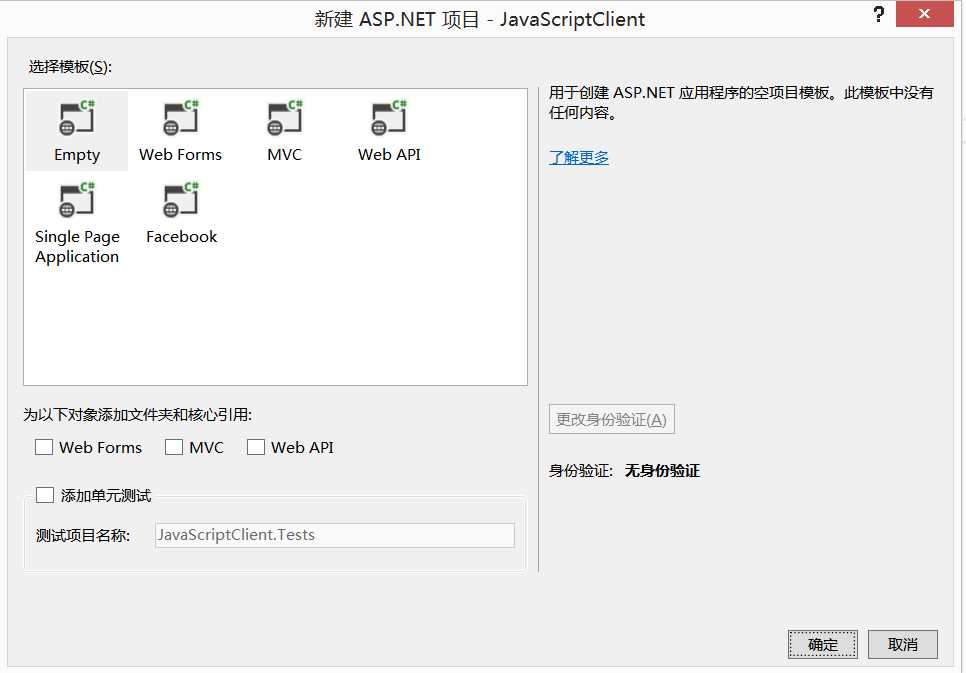Close the new ASP.NET project dialog
The height and width of the screenshot is (673, 966).
924,14
